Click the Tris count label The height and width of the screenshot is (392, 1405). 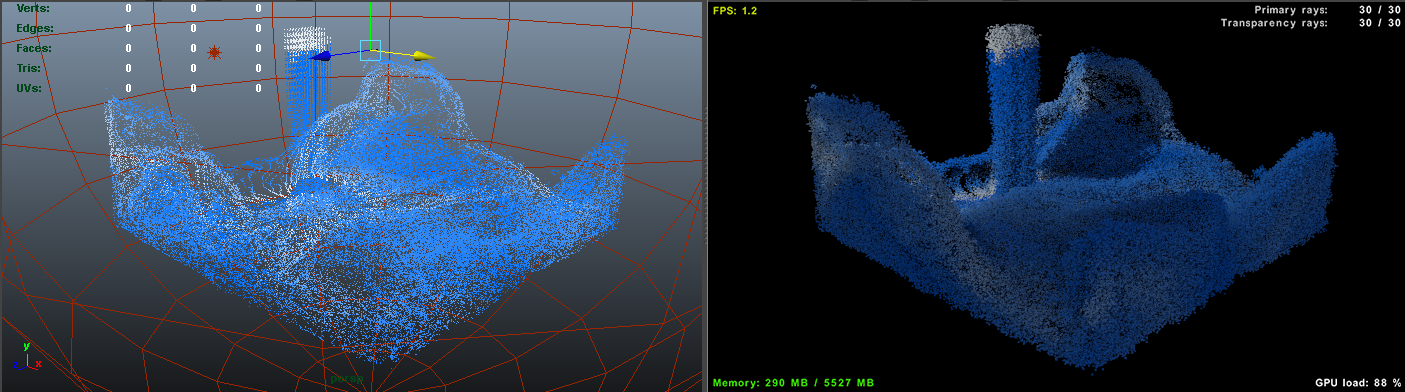point(28,68)
